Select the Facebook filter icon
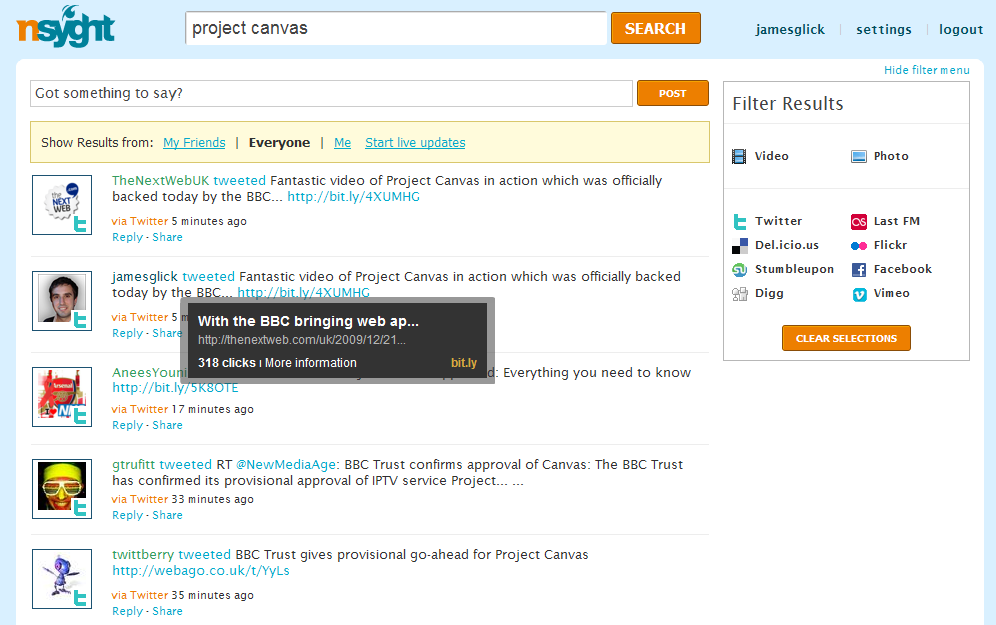 pos(858,270)
